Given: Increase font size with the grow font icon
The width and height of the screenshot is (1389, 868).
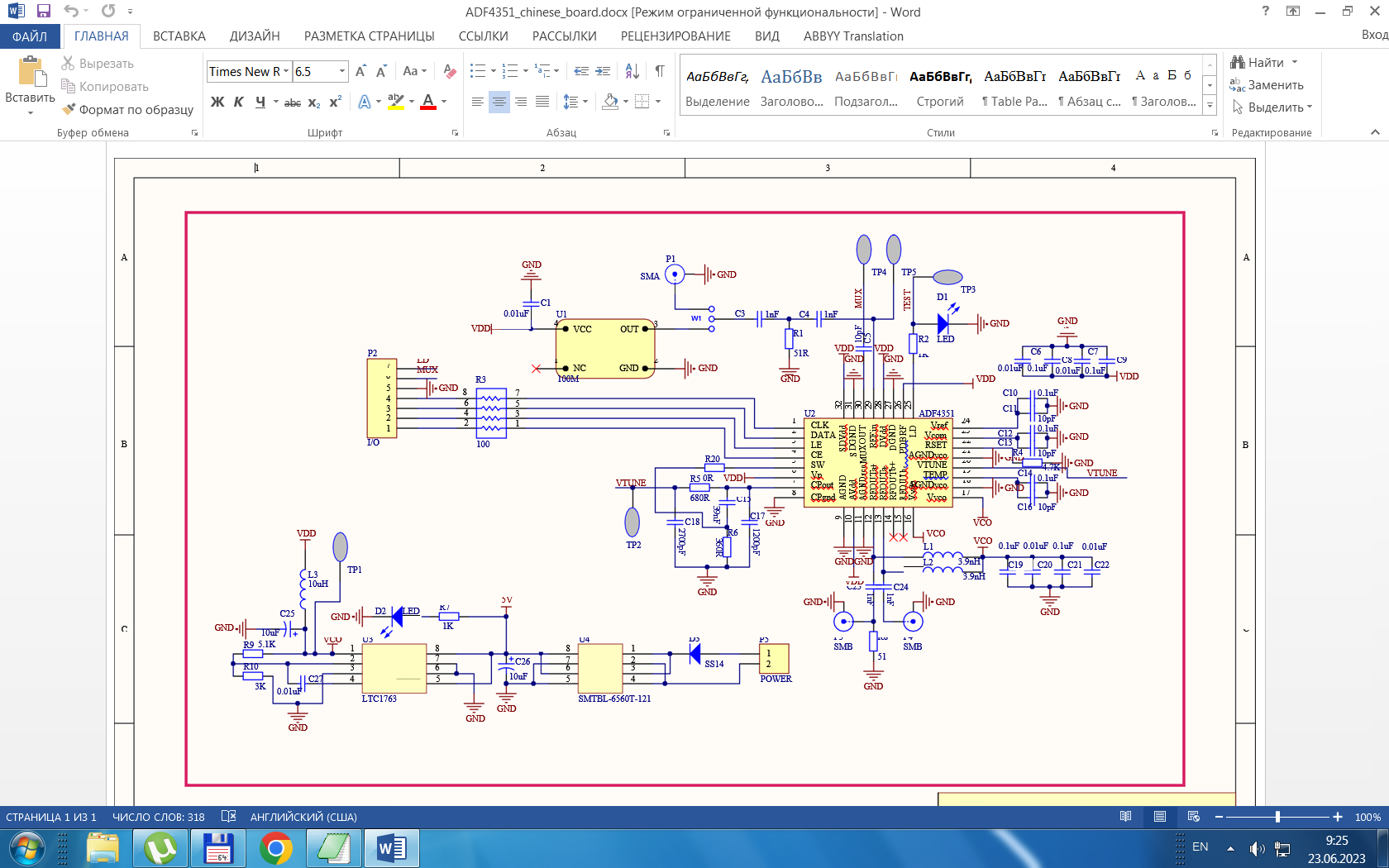Looking at the screenshot, I should [360, 72].
